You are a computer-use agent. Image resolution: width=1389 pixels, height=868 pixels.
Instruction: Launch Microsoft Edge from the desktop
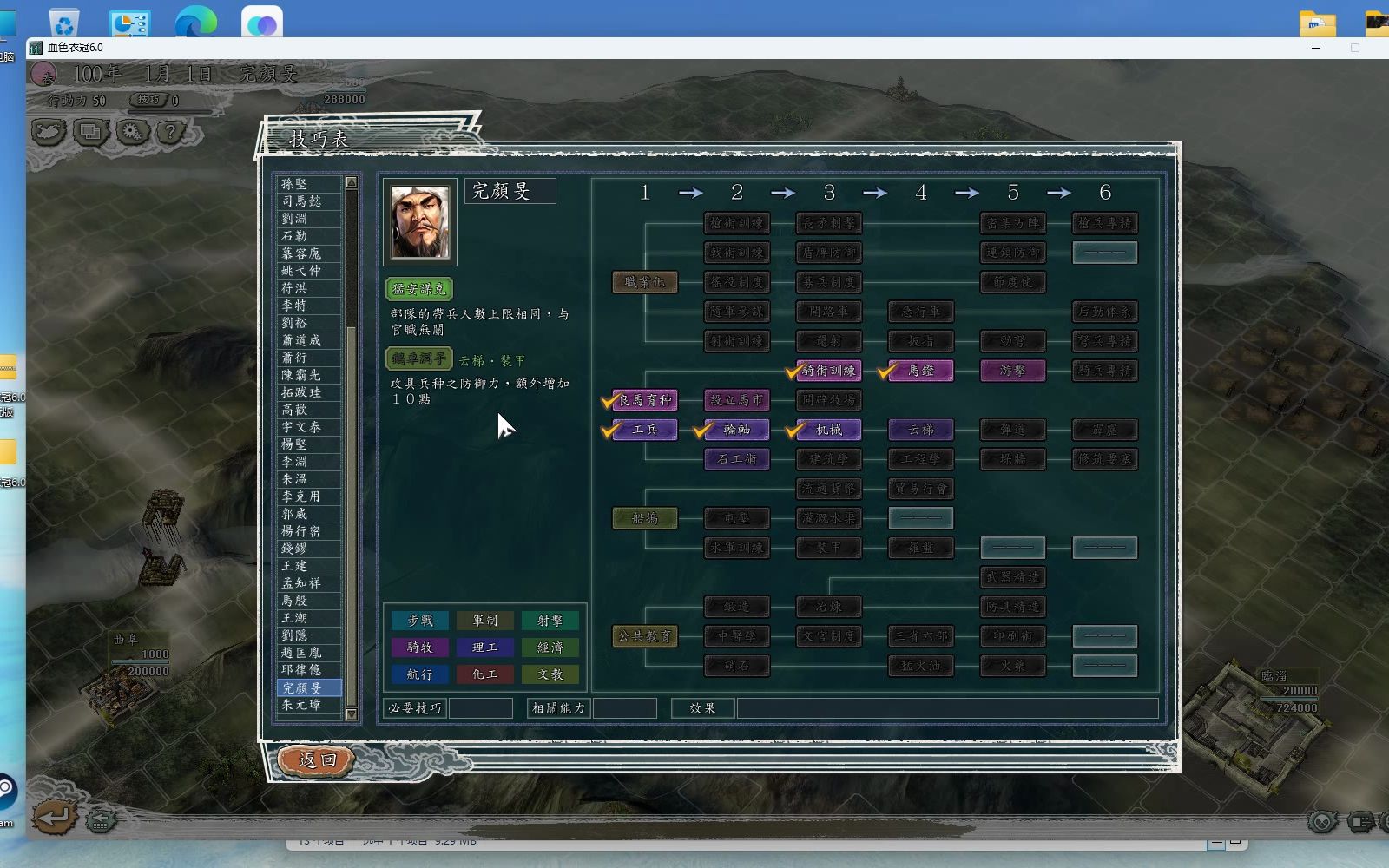tap(196, 23)
